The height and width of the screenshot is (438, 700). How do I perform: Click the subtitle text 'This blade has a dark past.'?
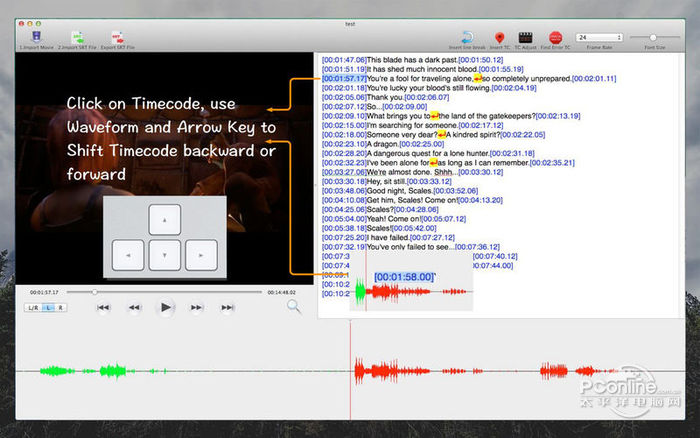(x=412, y=60)
